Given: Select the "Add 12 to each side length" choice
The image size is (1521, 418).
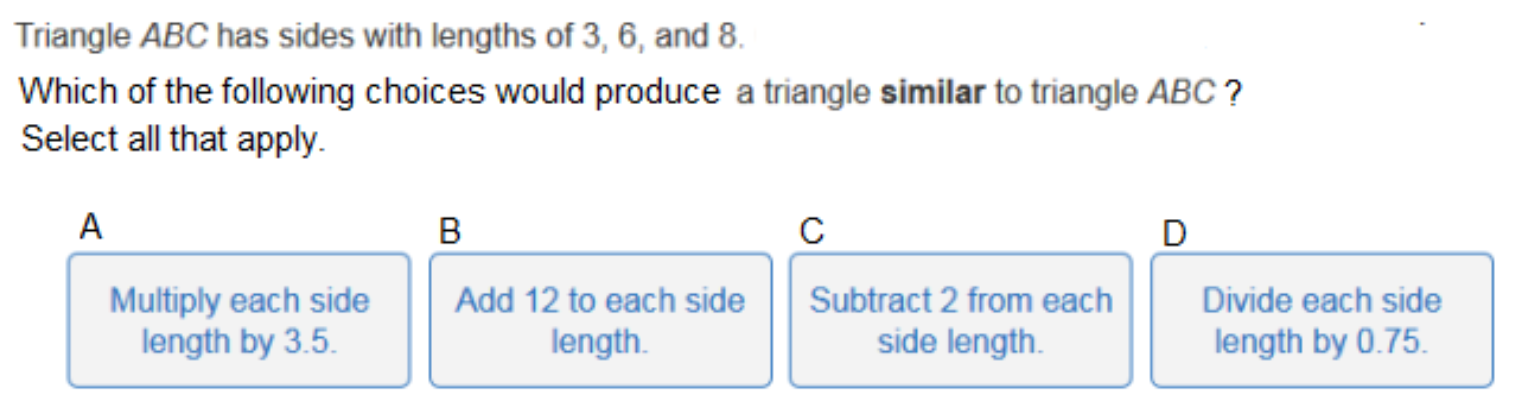Looking at the screenshot, I should pyautogui.click(x=600, y=320).
